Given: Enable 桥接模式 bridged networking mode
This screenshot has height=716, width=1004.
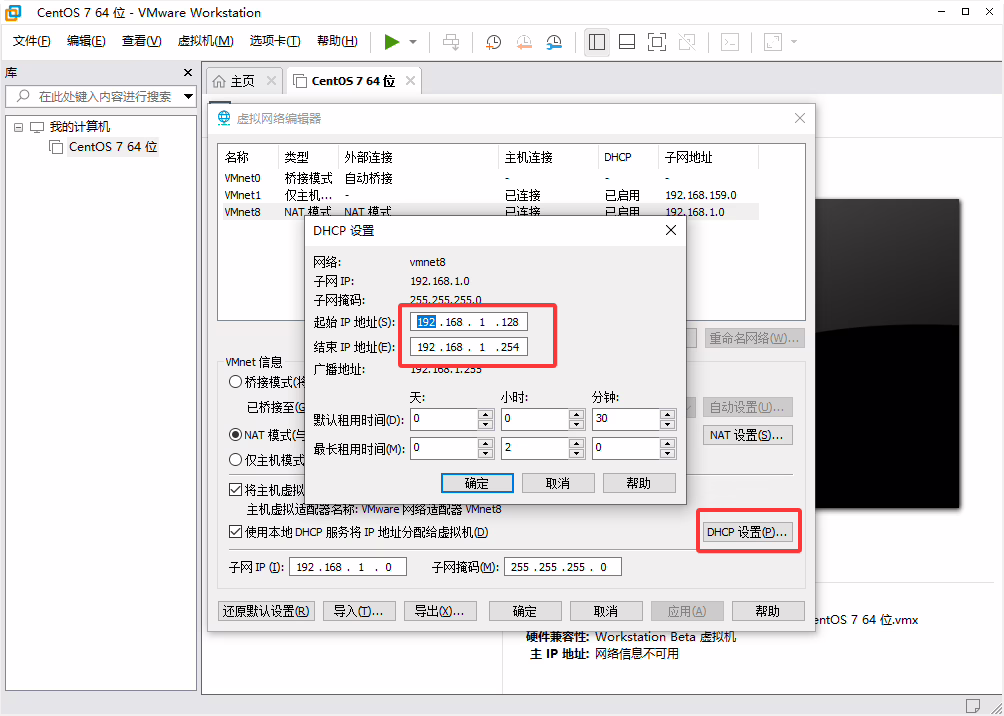Looking at the screenshot, I should coord(235,381).
